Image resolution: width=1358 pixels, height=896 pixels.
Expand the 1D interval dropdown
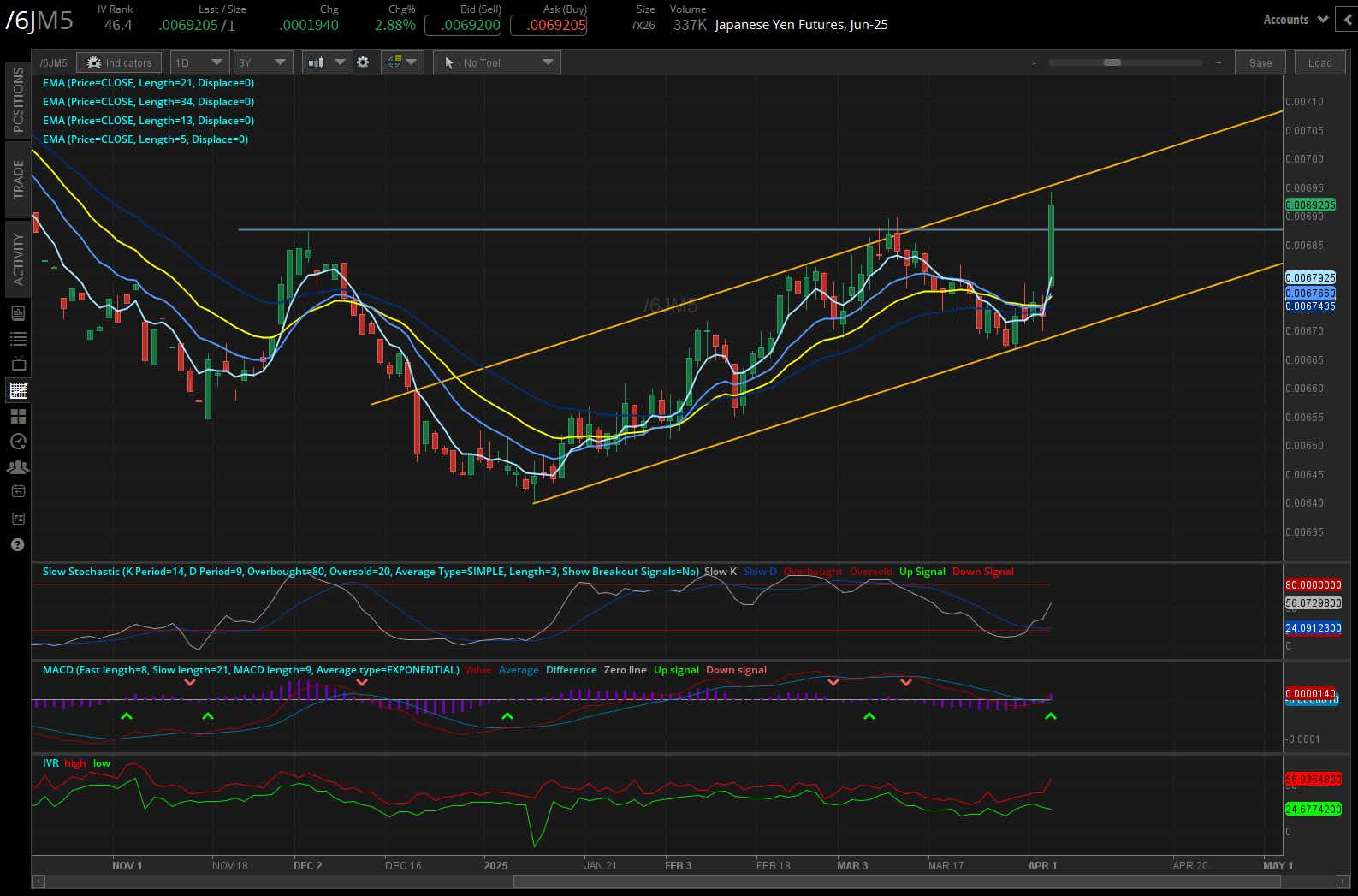[x=199, y=62]
